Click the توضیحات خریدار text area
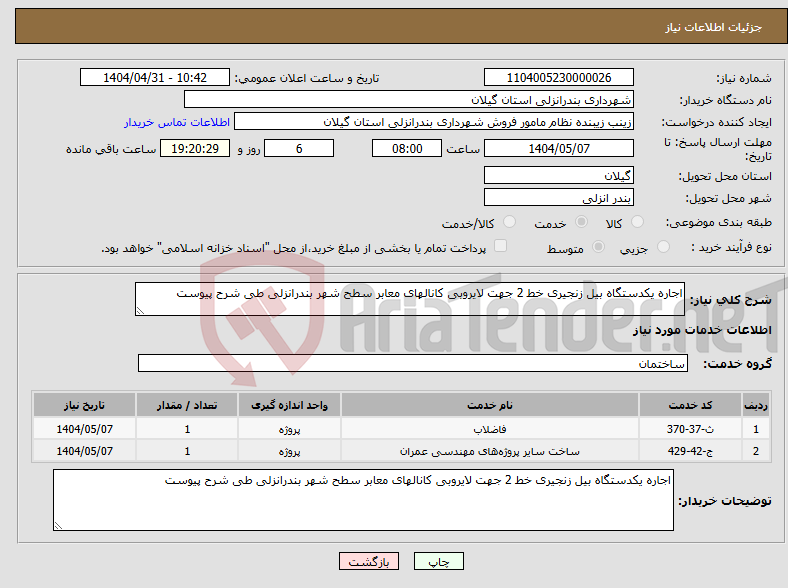788x588 pixels. 363,500
